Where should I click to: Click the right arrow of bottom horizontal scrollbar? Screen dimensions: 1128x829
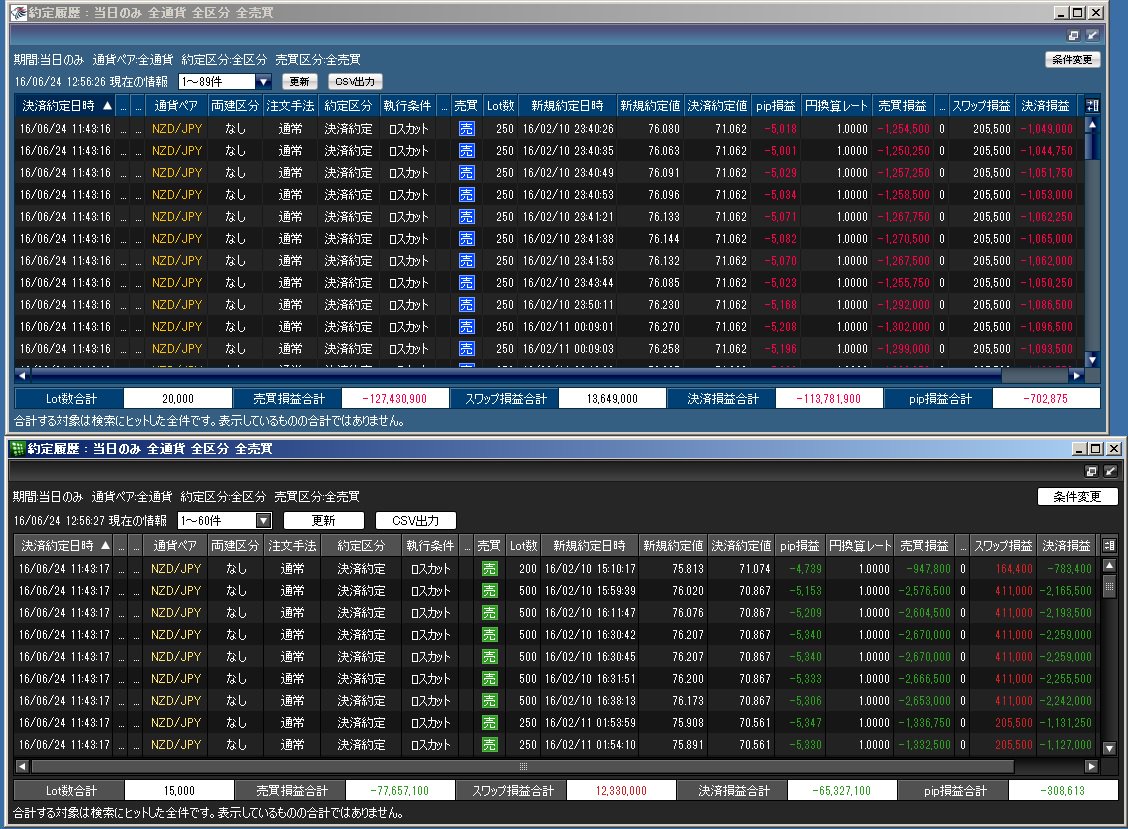tap(1091, 766)
